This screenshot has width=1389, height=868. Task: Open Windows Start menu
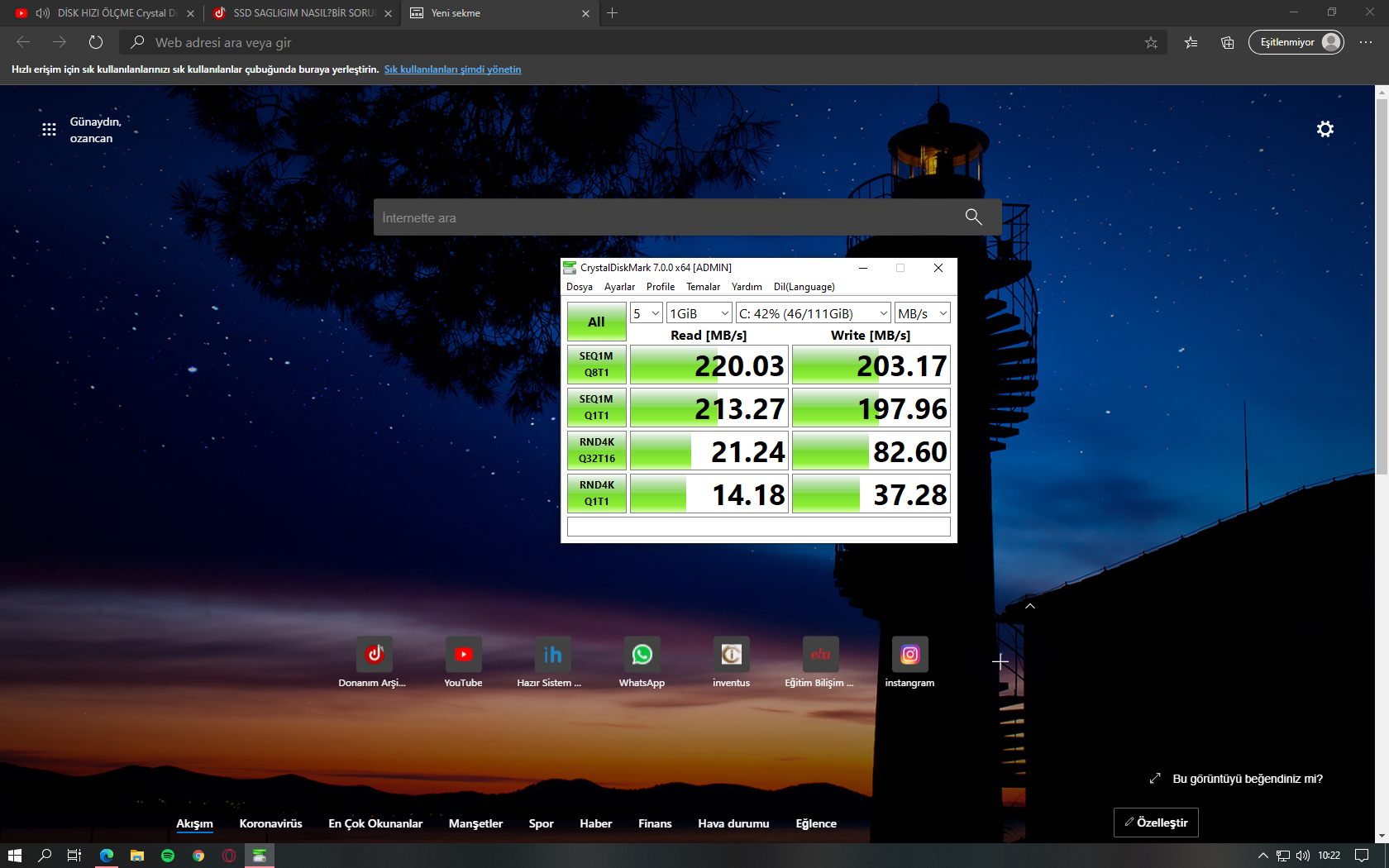click(x=14, y=856)
